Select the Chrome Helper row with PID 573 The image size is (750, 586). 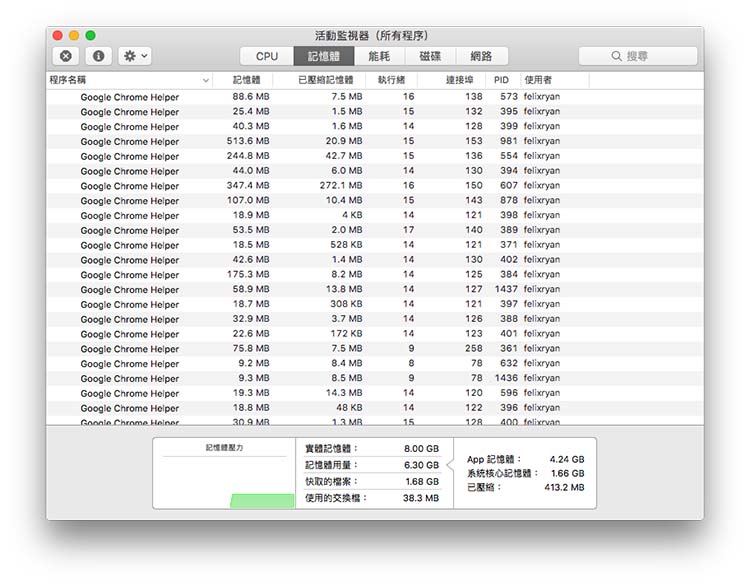point(375,97)
